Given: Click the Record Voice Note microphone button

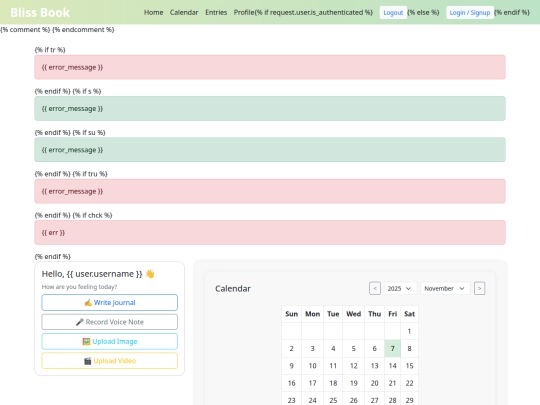Looking at the screenshot, I should pyautogui.click(x=110, y=322).
